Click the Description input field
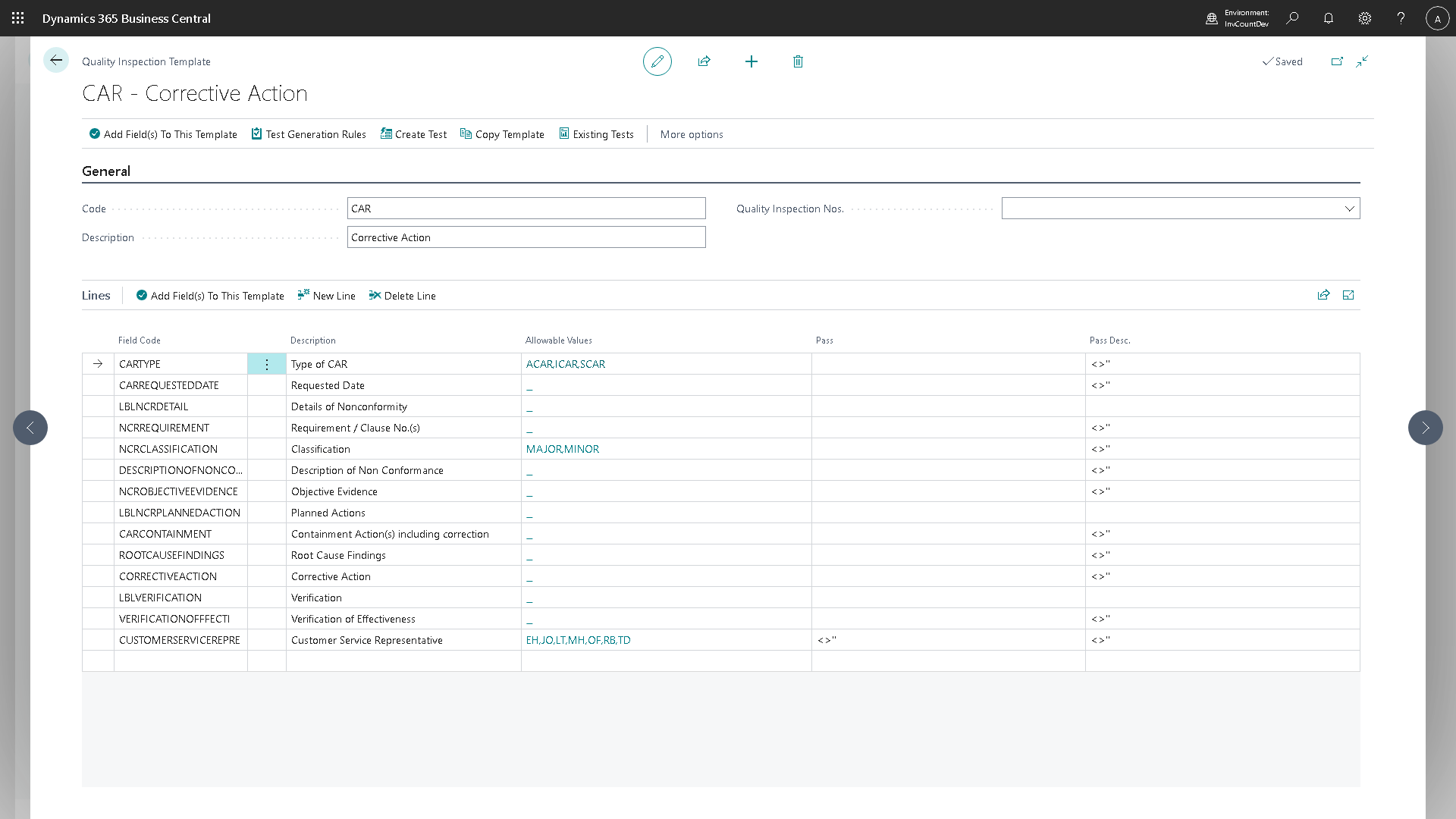 pos(526,237)
